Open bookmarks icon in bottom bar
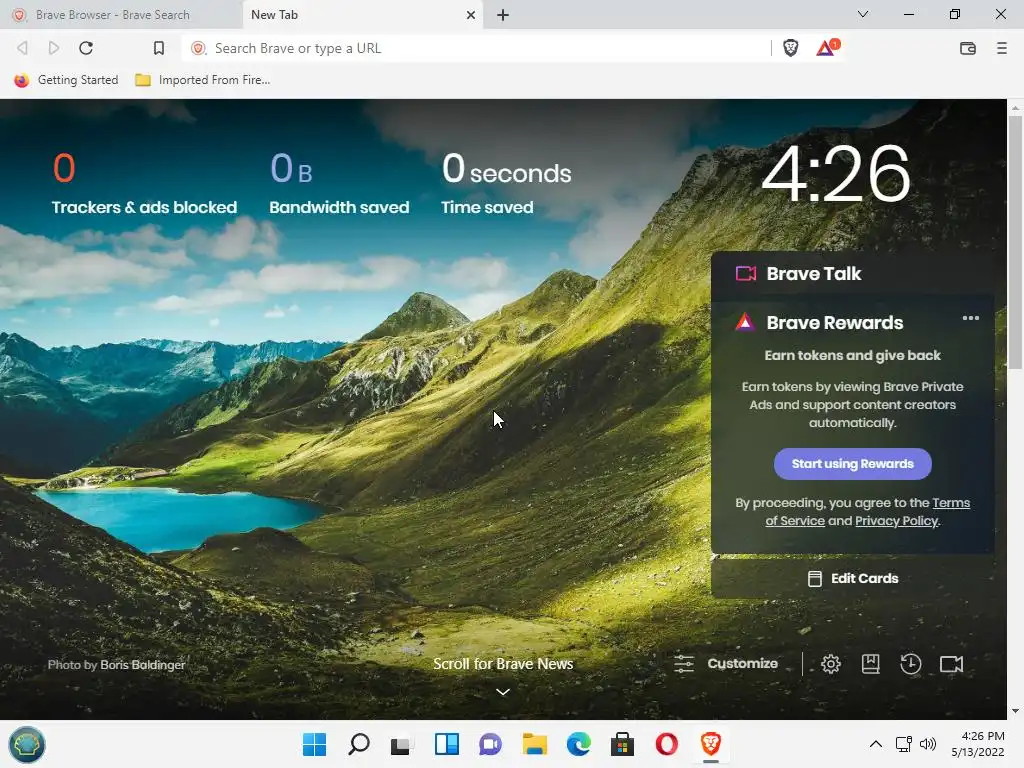The height and width of the screenshot is (768, 1024). pos(871,664)
